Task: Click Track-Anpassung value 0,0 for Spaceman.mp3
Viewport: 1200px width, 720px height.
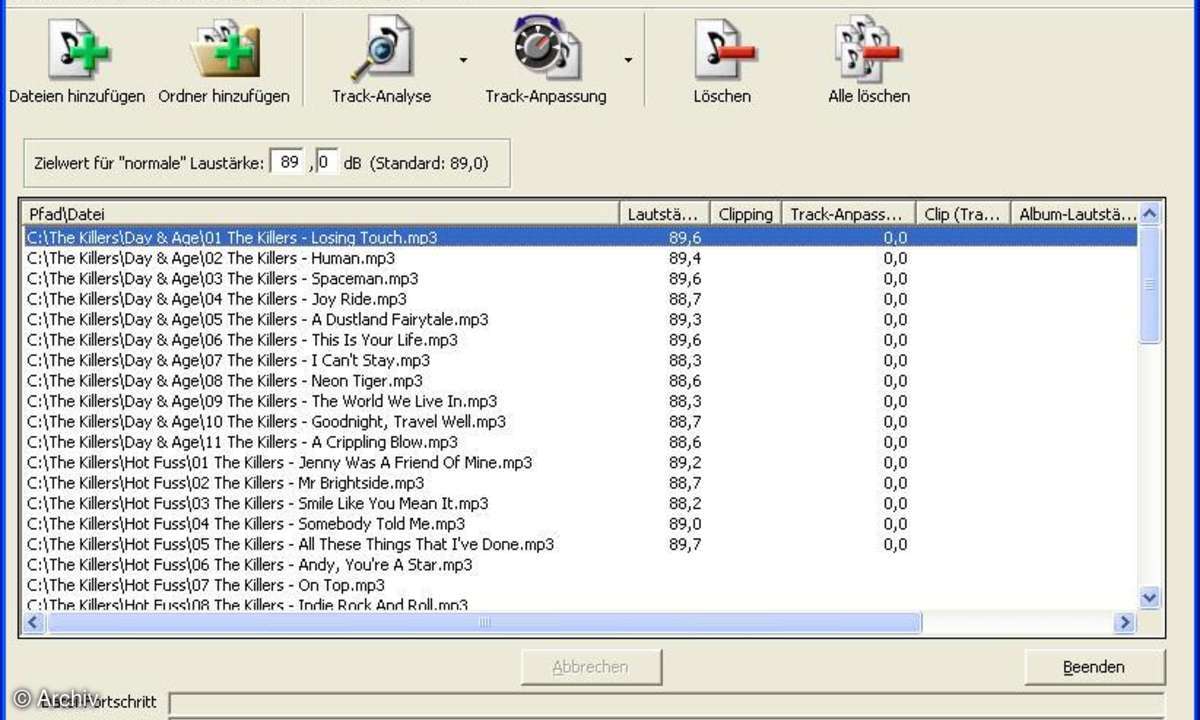Action: click(895, 279)
